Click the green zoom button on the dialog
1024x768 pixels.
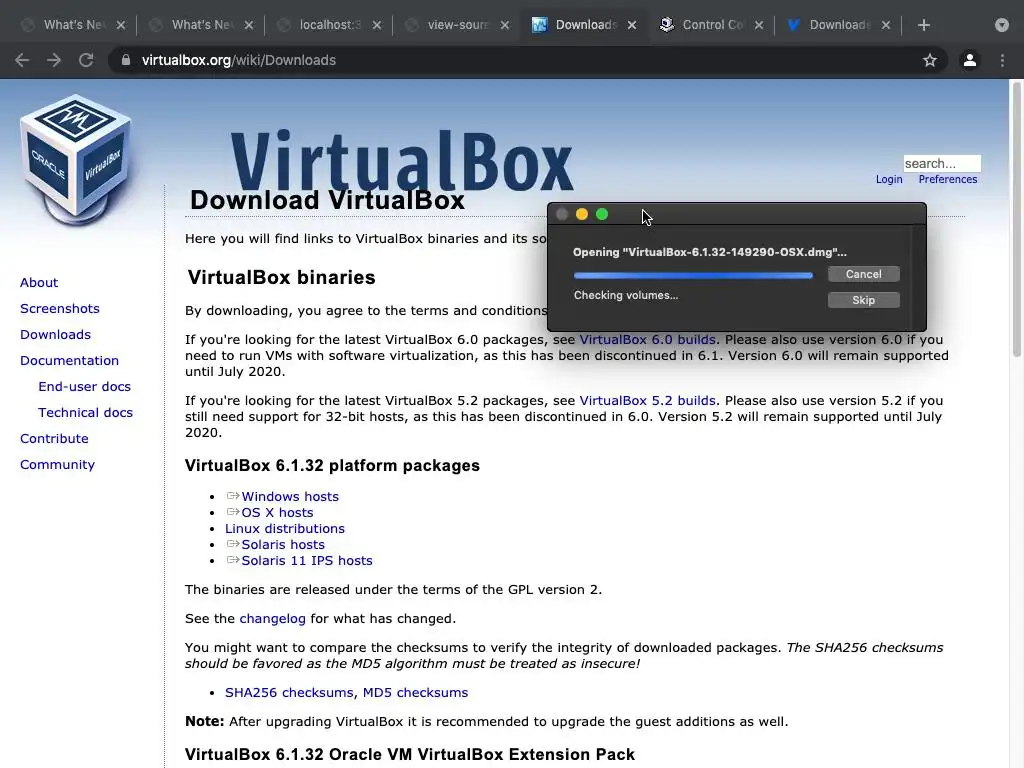(x=602, y=214)
